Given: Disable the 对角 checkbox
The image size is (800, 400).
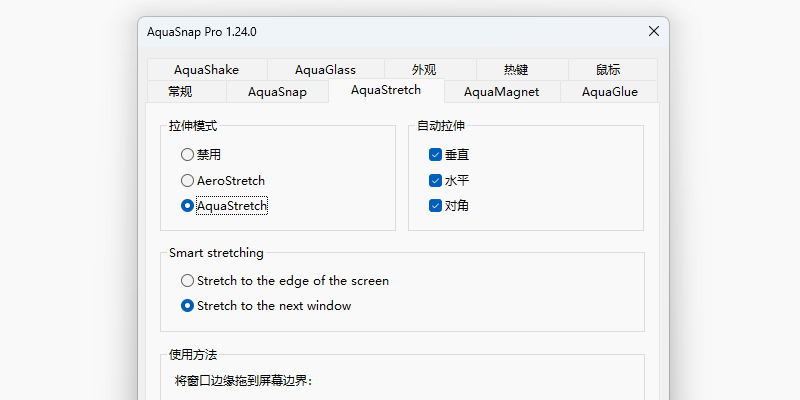Looking at the screenshot, I should (x=435, y=206).
